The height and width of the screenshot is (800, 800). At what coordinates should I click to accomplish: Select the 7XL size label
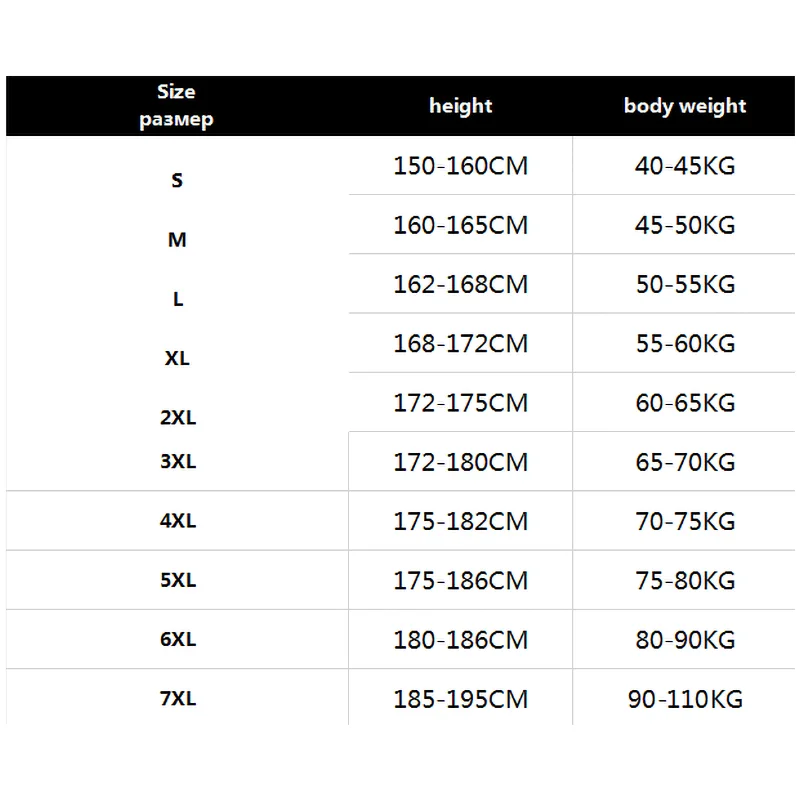(178, 698)
